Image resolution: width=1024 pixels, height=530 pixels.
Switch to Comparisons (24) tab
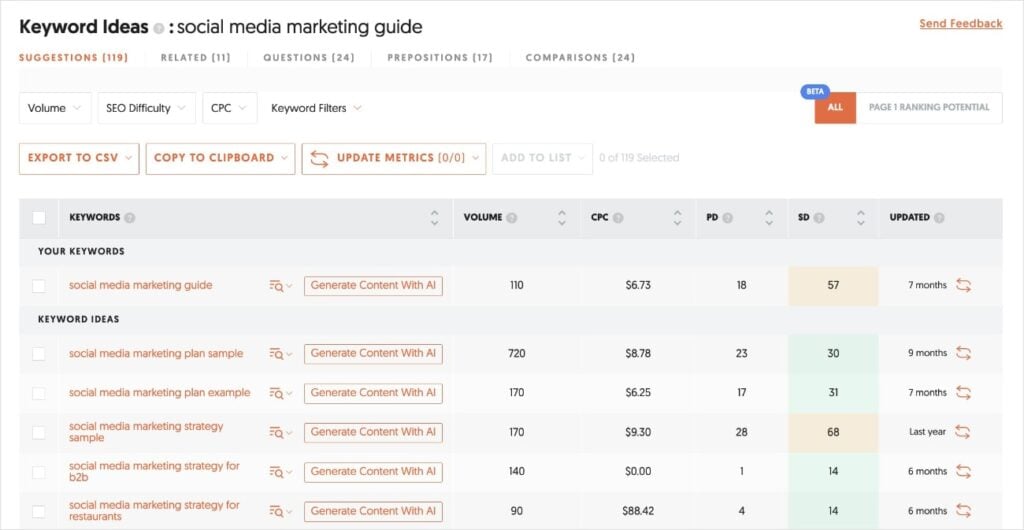pos(581,57)
